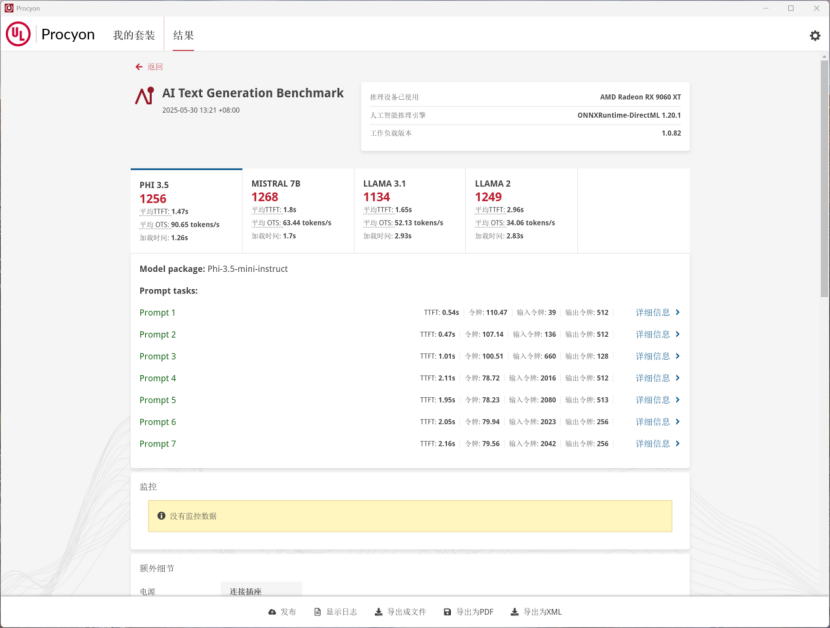The image size is (830, 628).
Task: Click the AI benchmark logo icon
Action: coord(144,96)
